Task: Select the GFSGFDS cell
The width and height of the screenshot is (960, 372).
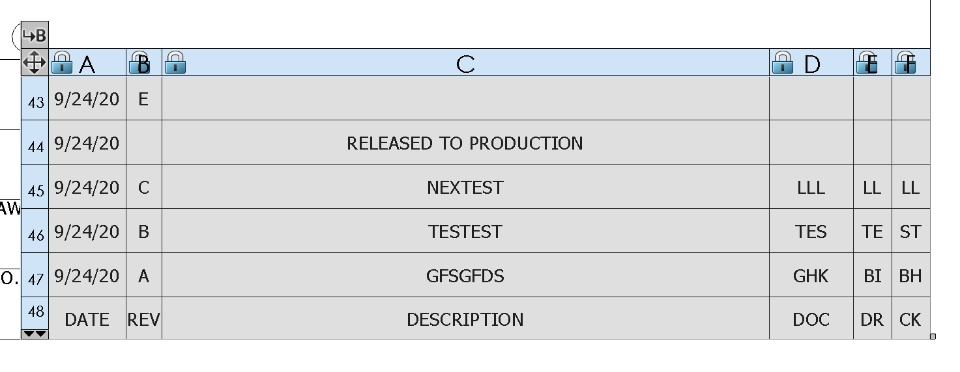Action: [x=465, y=275]
